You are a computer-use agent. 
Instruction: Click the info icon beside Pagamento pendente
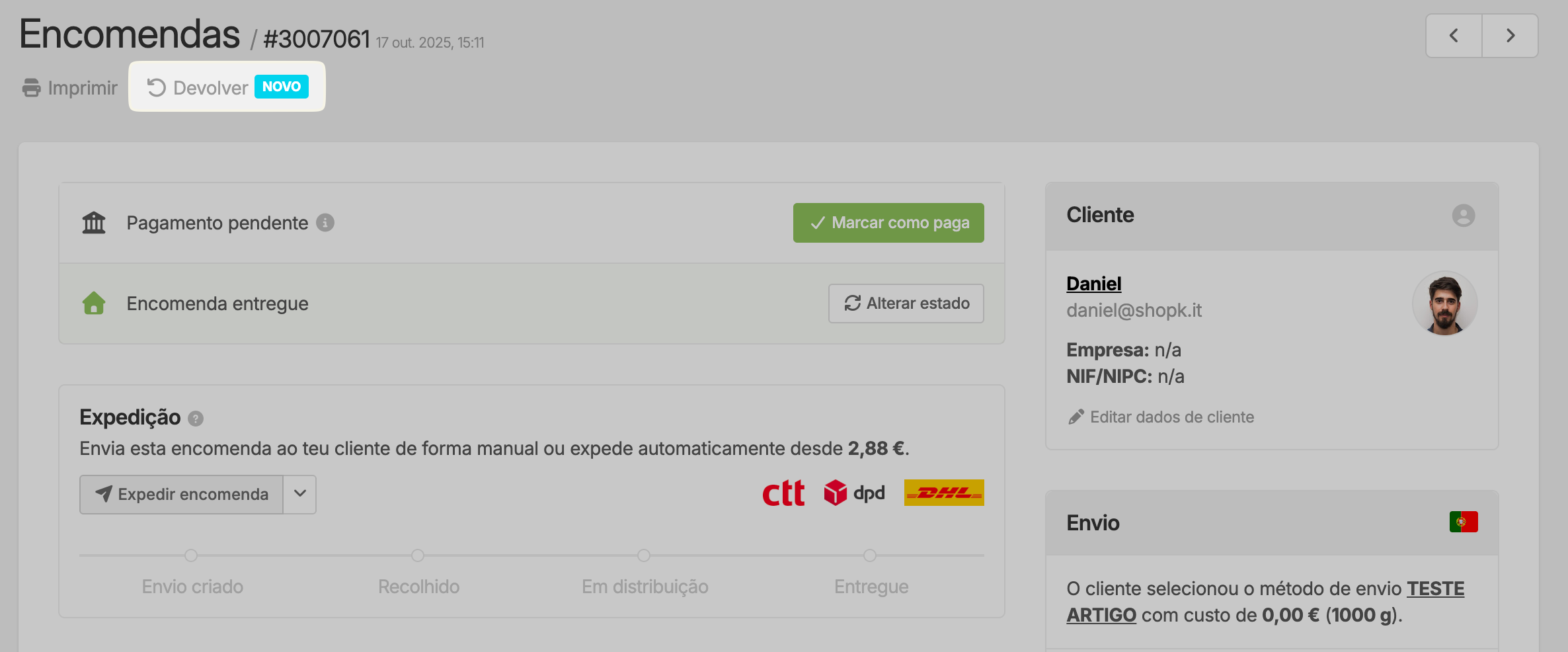[325, 223]
